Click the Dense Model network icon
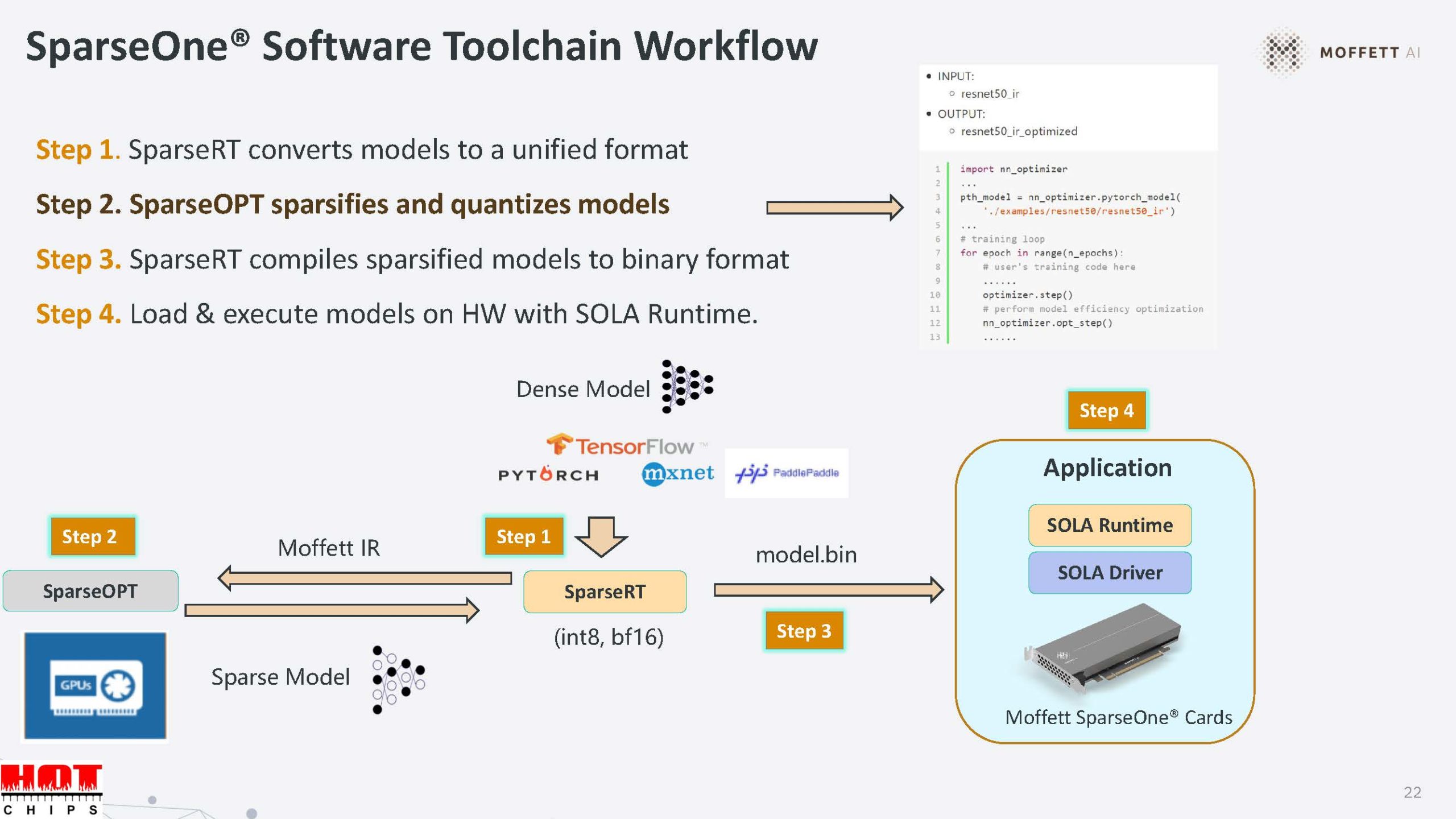This screenshot has height=819, width=1456. click(687, 387)
